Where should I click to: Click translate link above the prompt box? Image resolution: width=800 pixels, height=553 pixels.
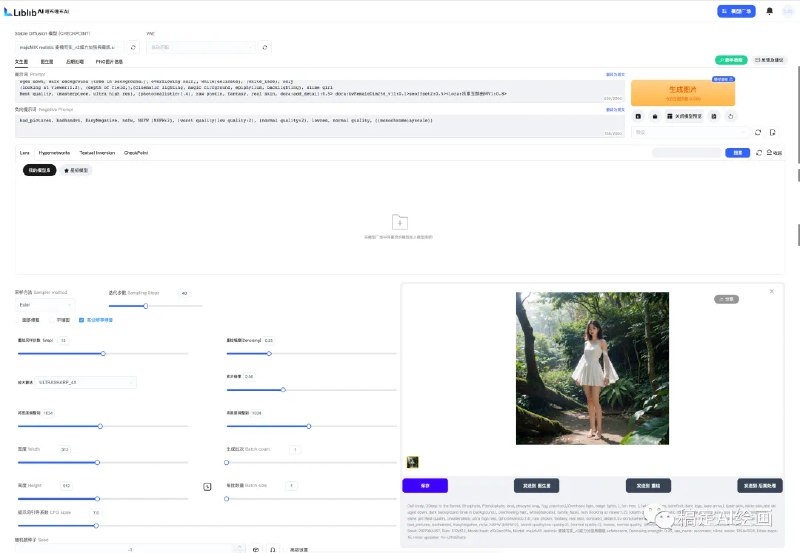(615, 74)
